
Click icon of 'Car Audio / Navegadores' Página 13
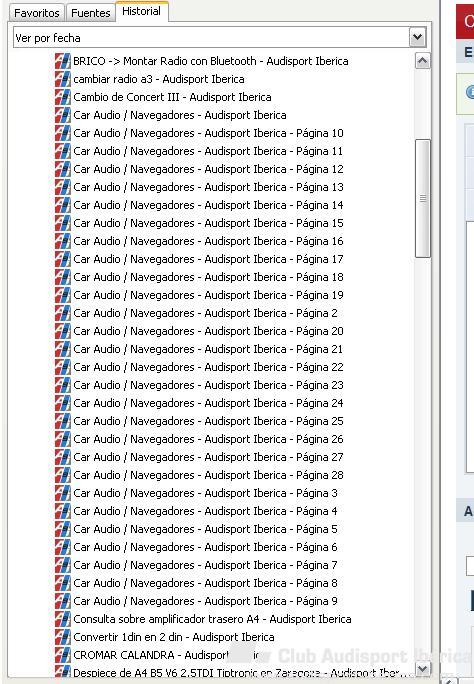coord(62,187)
